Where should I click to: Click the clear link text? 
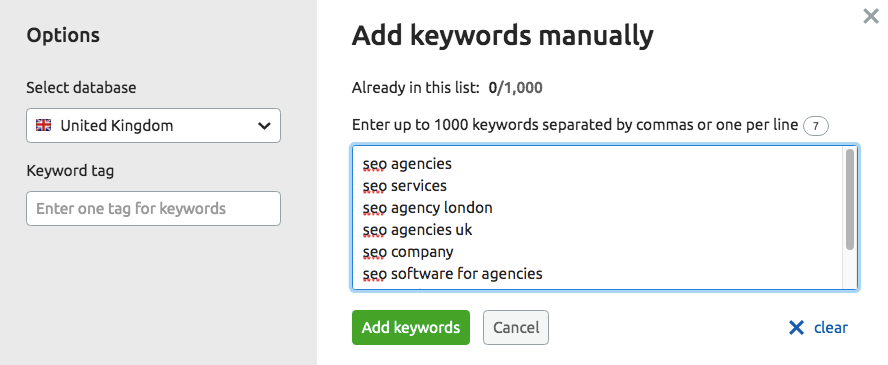pyautogui.click(x=831, y=328)
